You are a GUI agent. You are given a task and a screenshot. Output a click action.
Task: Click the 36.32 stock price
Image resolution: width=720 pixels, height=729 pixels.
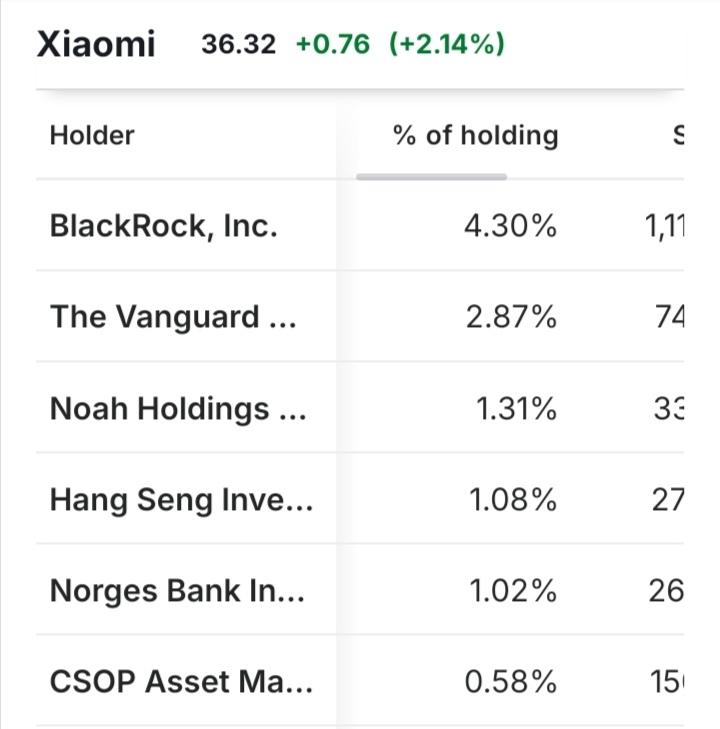238,45
